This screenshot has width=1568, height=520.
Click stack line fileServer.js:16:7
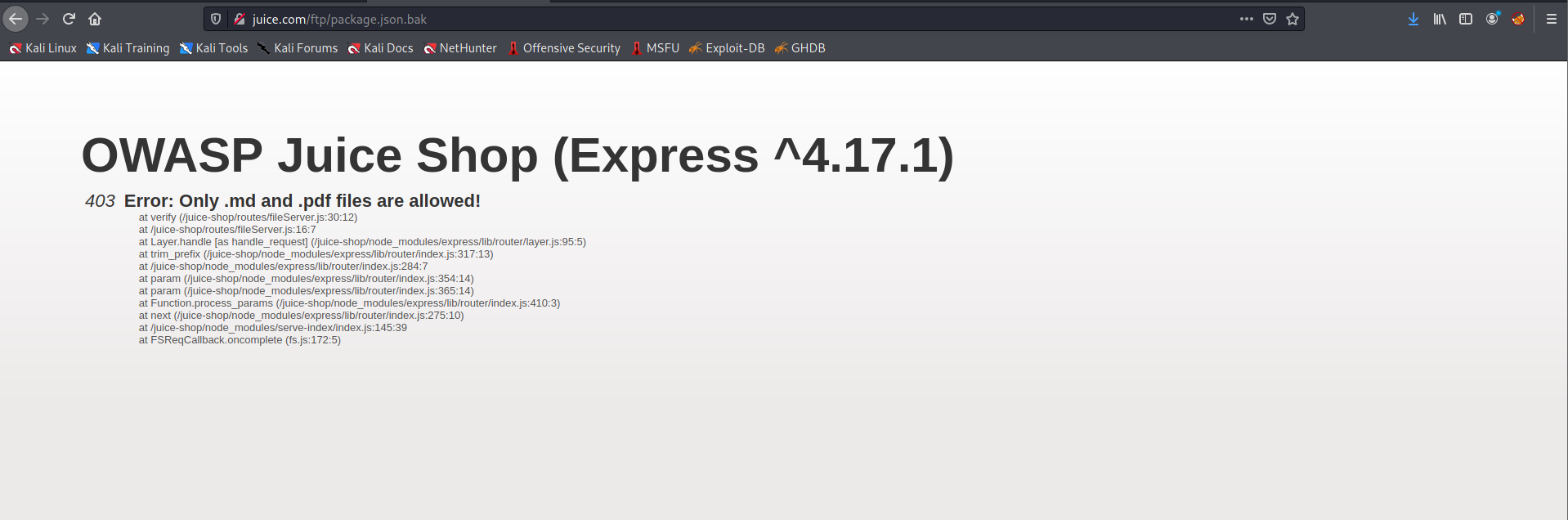[x=227, y=230]
